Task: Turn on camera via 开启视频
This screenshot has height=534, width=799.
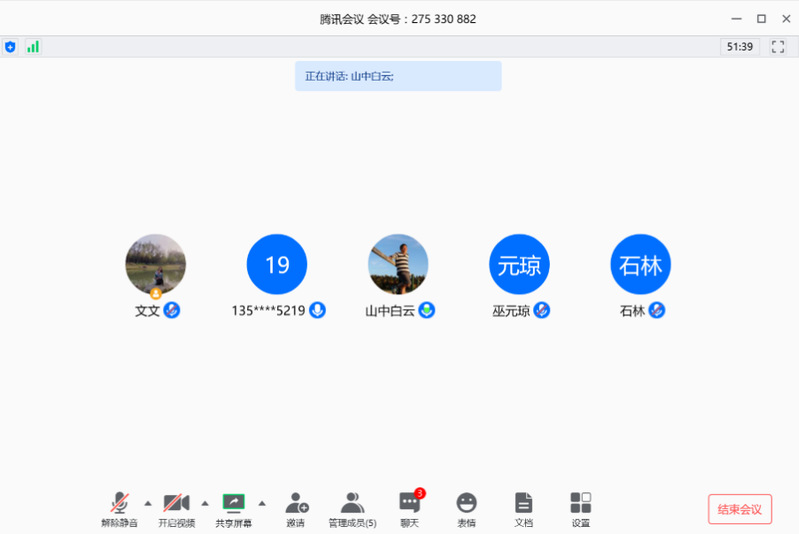Action: click(177, 503)
